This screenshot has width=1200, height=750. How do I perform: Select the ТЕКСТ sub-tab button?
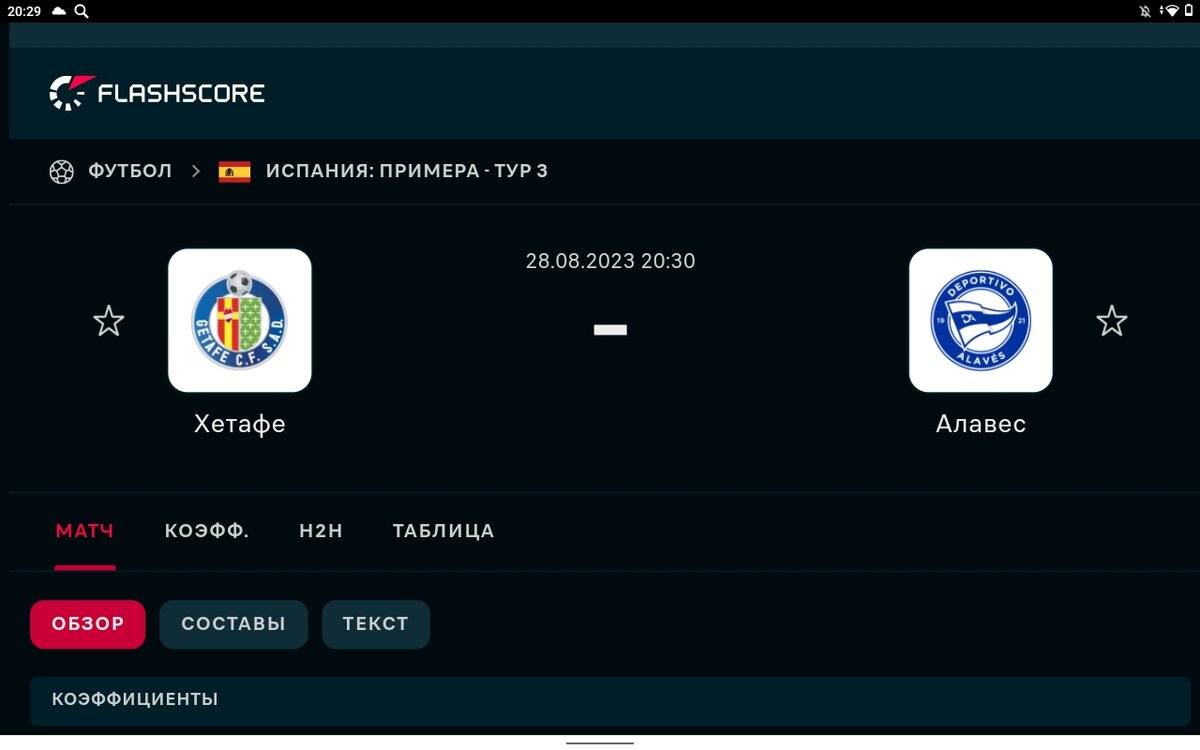pyautogui.click(x=376, y=624)
